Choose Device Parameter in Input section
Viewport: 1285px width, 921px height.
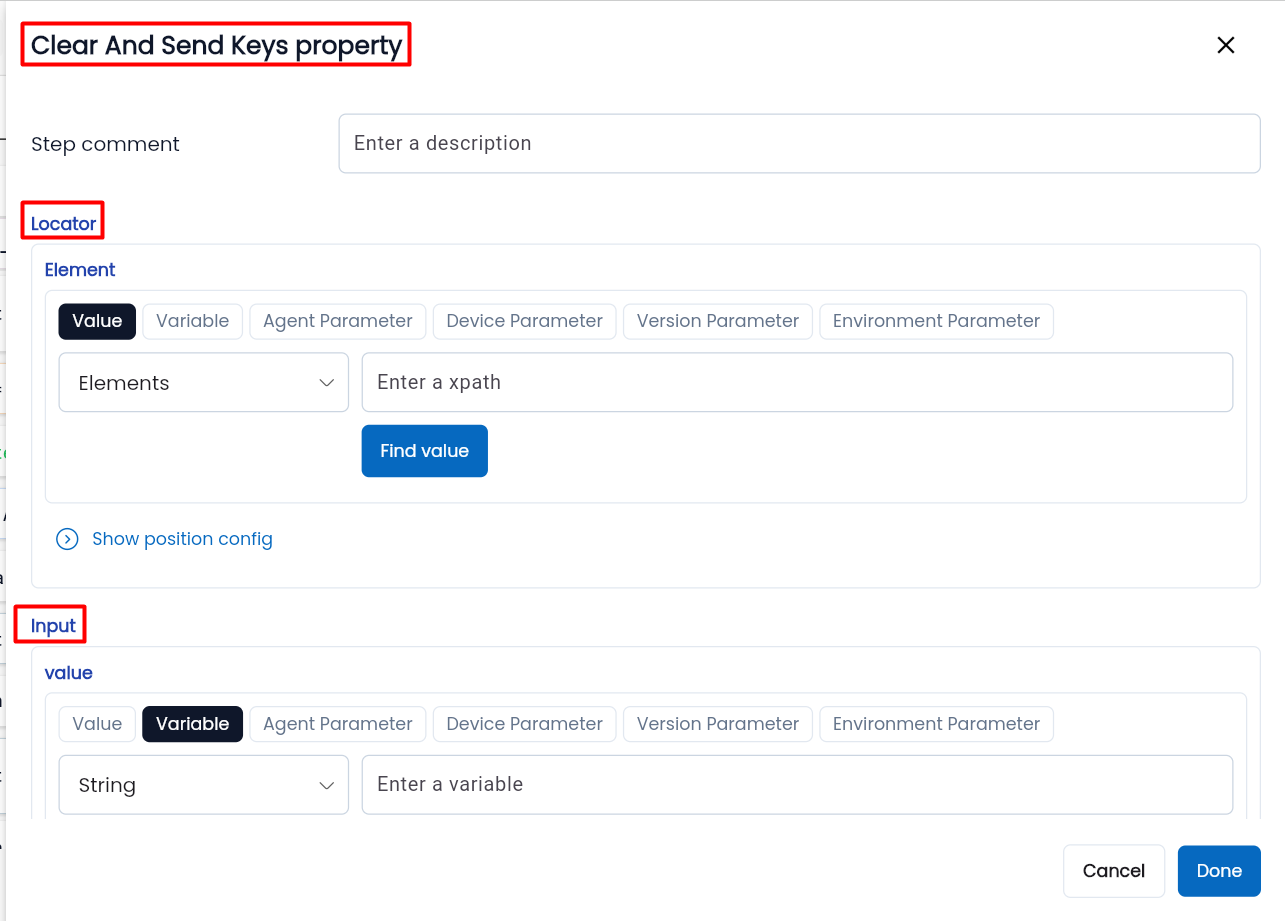tap(524, 724)
